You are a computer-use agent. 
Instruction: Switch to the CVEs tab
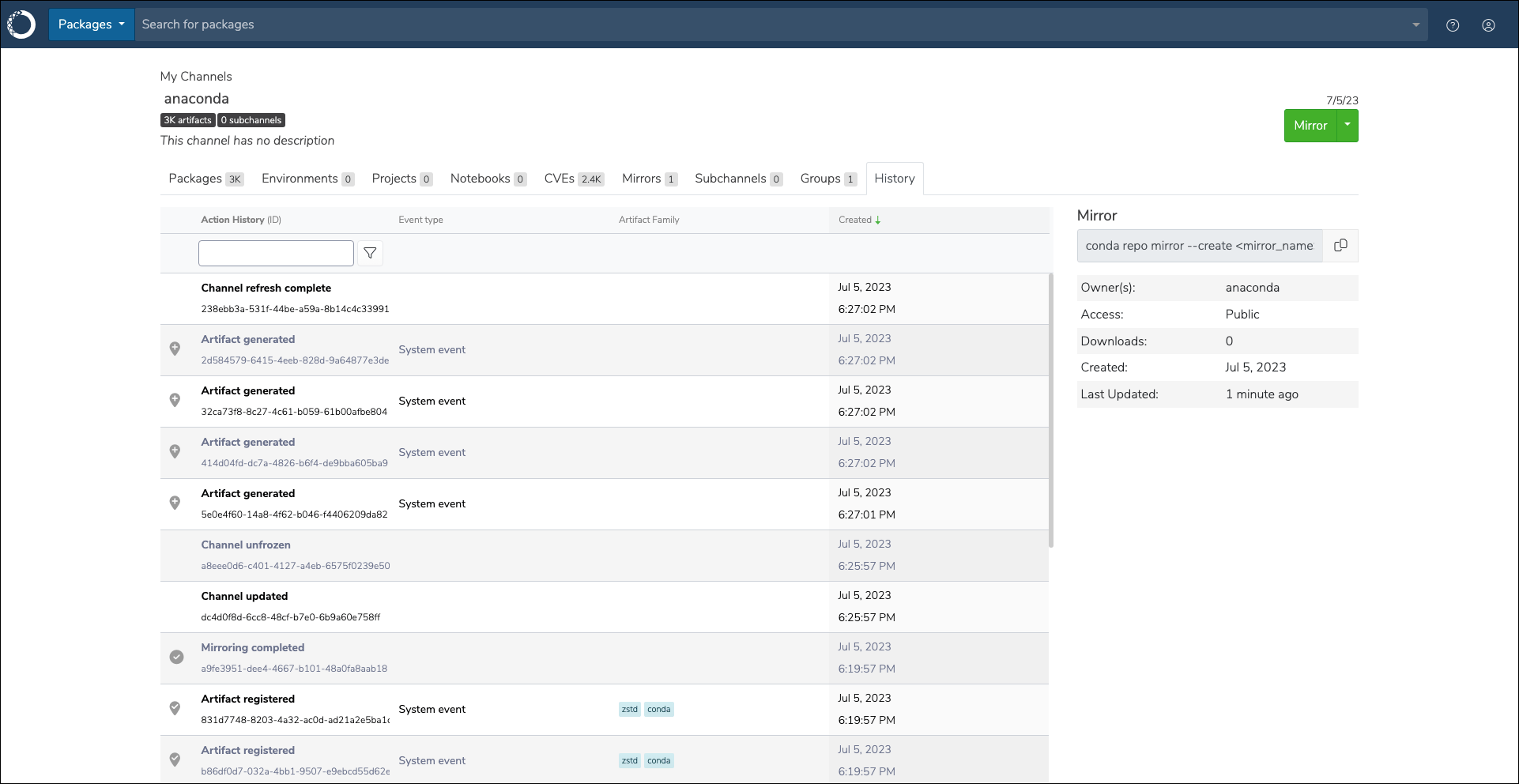point(574,179)
